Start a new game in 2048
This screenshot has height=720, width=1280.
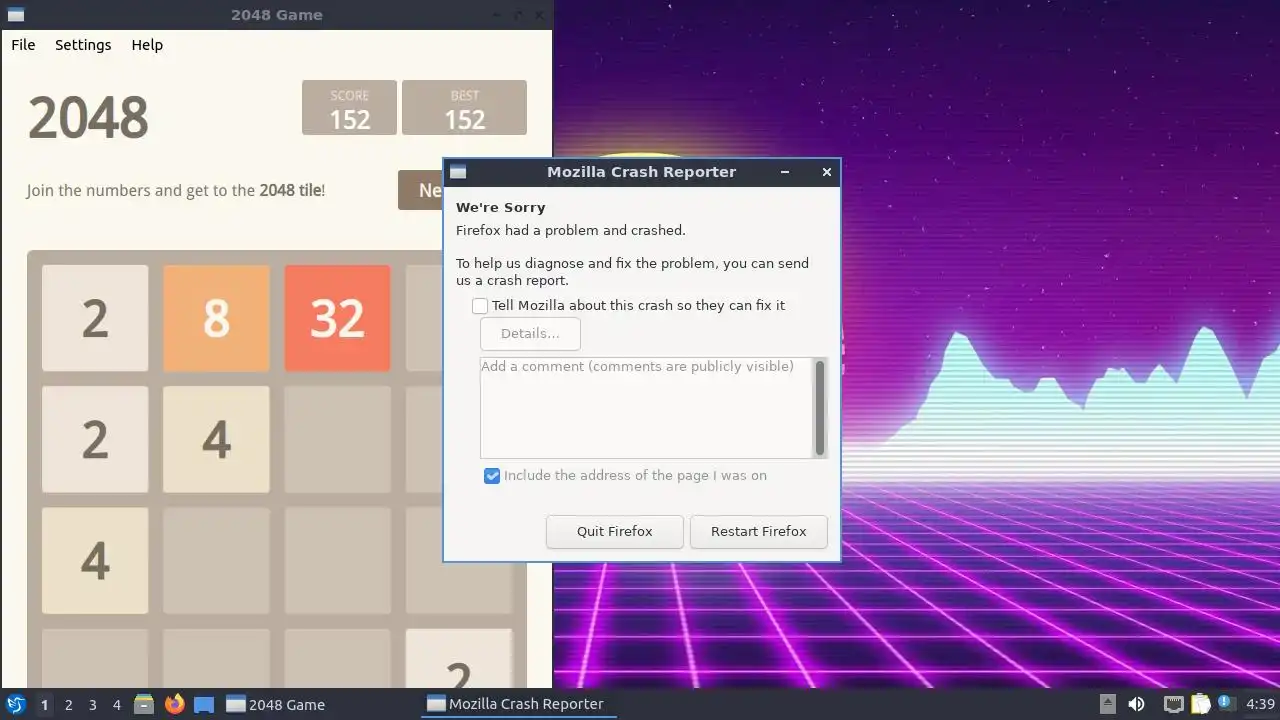click(x=421, y=190)
